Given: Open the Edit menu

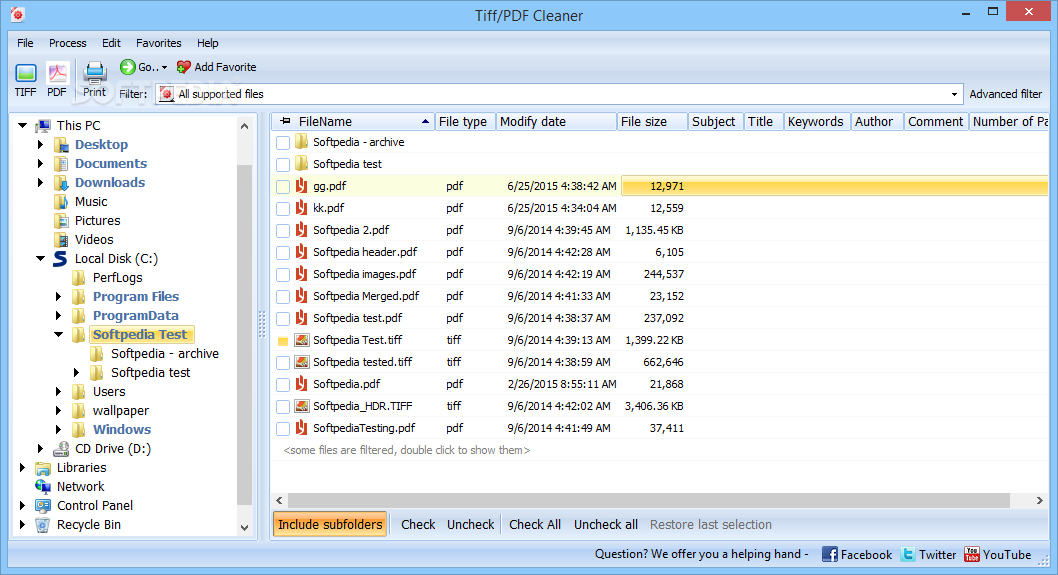Looking at the screenshot, I should pyautogui.click(x=111, y=43).
